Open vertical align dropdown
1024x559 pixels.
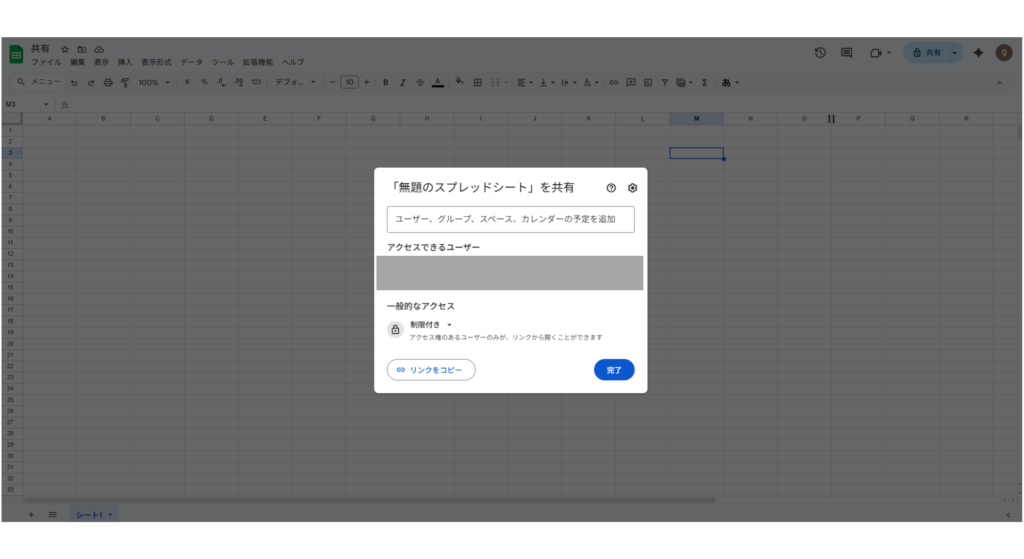[x=547, y=83]
